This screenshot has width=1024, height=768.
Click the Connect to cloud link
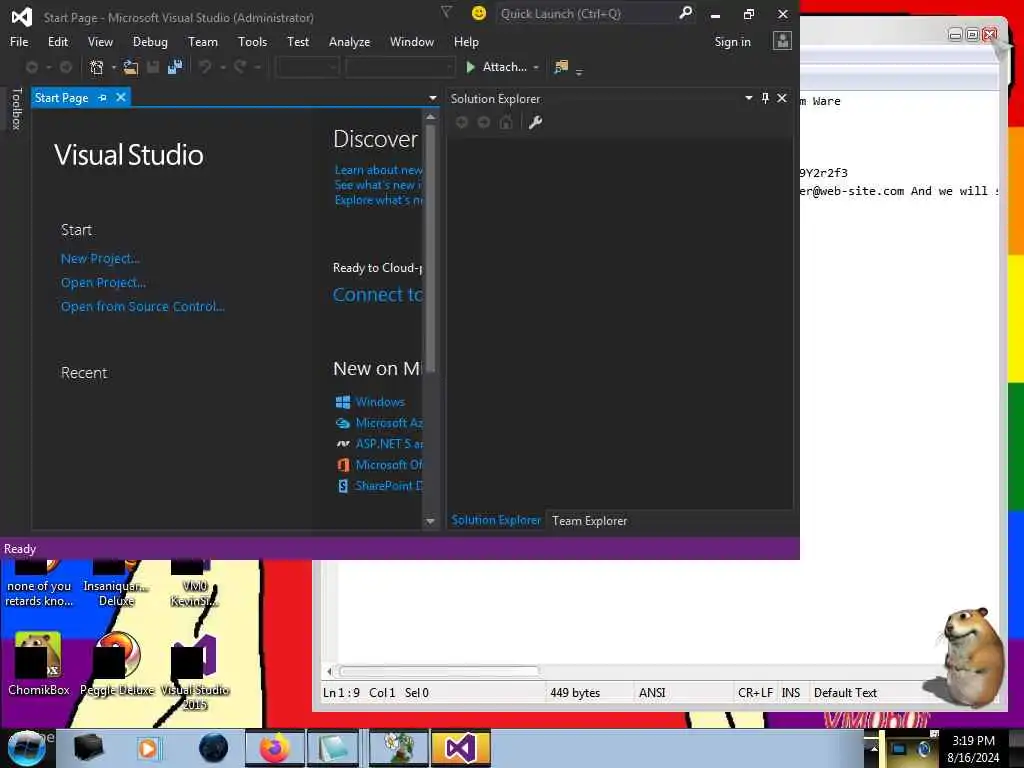point(377,295)
